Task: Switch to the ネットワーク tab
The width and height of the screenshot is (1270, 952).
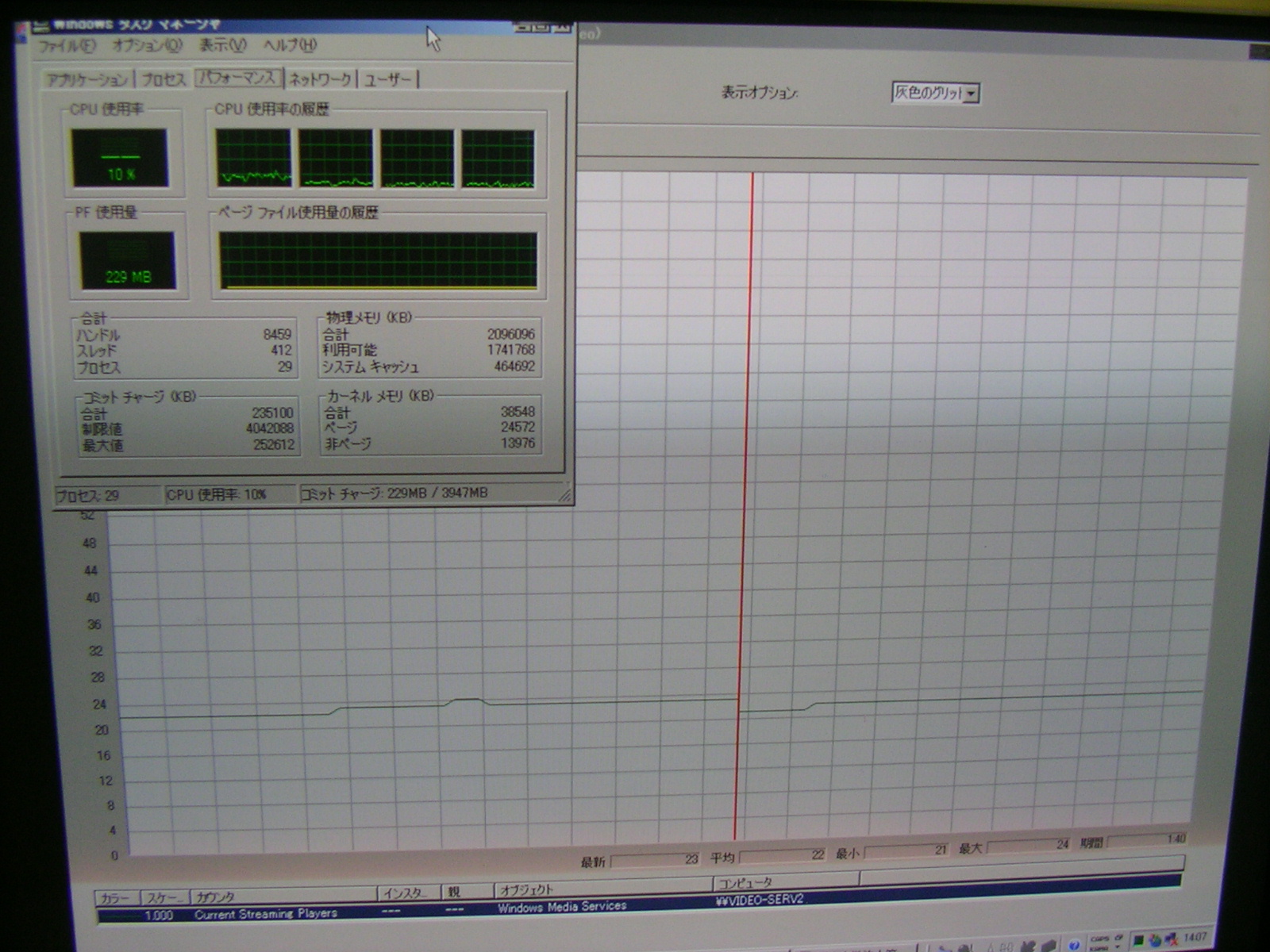Action: 320,79
